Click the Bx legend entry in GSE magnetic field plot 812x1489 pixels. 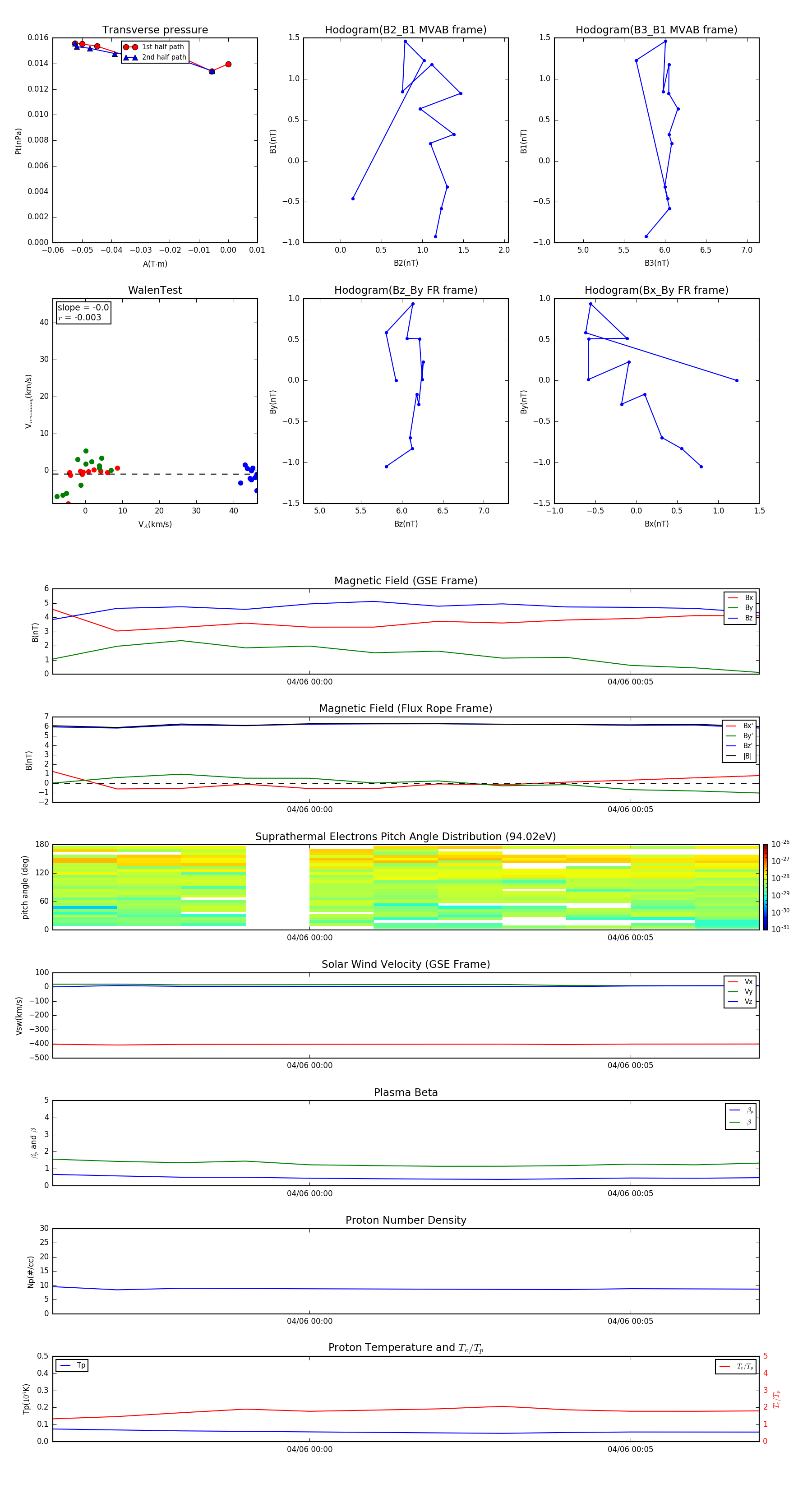pyautogui.click(x=740, y=598)
